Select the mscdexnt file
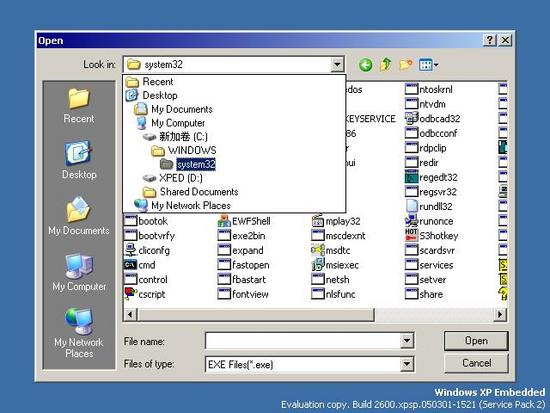Screen dimensions: 550x413 (x=338, y=235)
